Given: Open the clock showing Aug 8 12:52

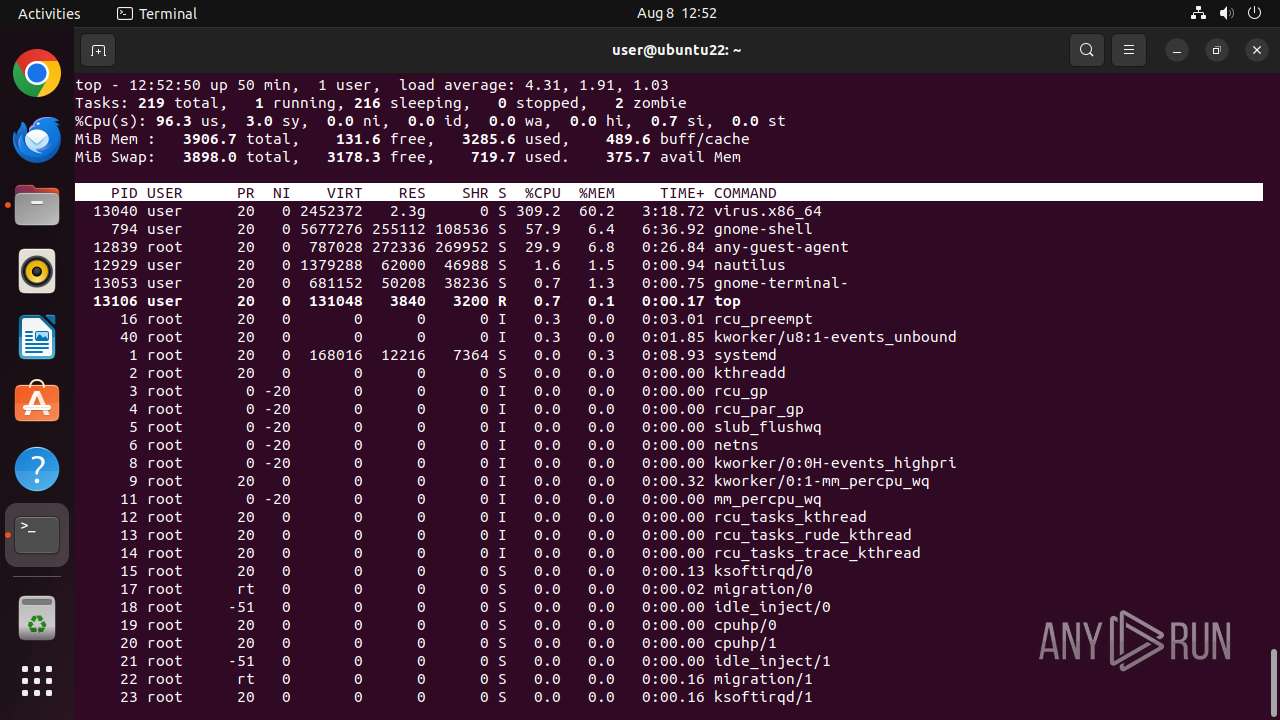Looking at the screenshot, I should 676,13.
